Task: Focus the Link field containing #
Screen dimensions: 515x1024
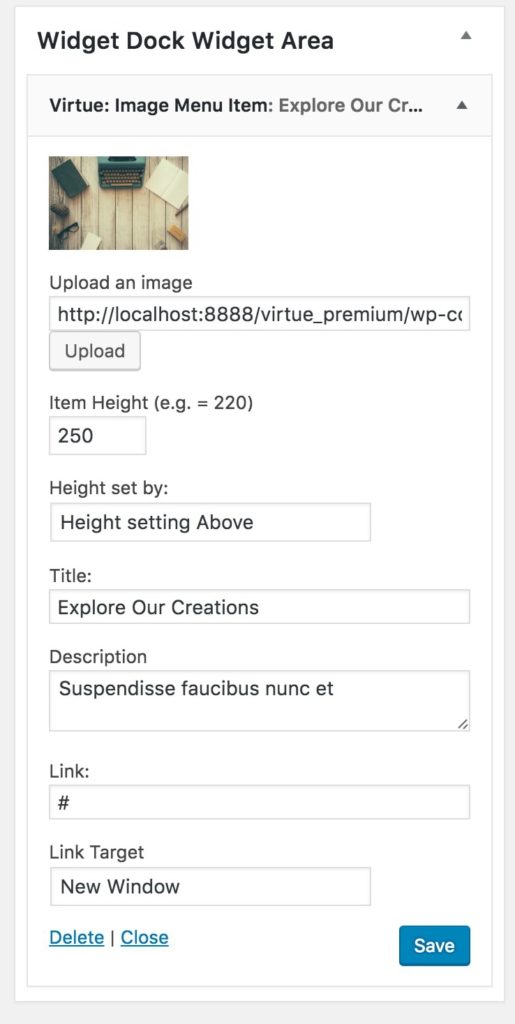Action: [259, 802]
